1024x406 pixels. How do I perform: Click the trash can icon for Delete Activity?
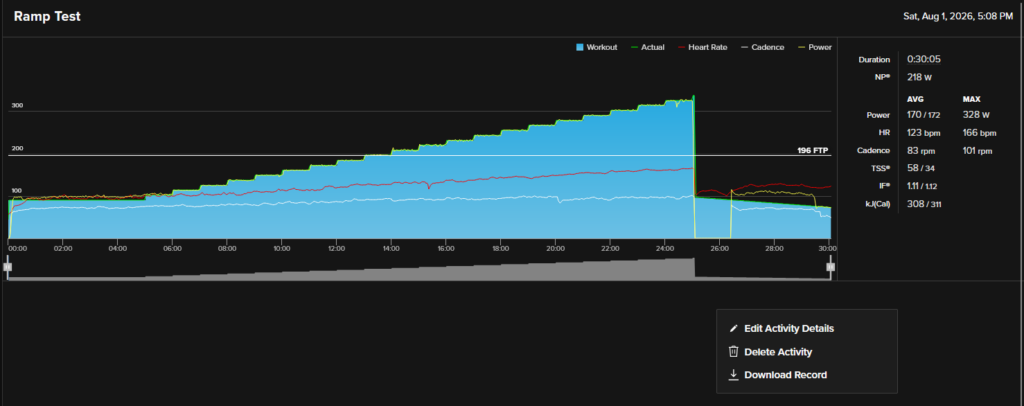[733, 352]
